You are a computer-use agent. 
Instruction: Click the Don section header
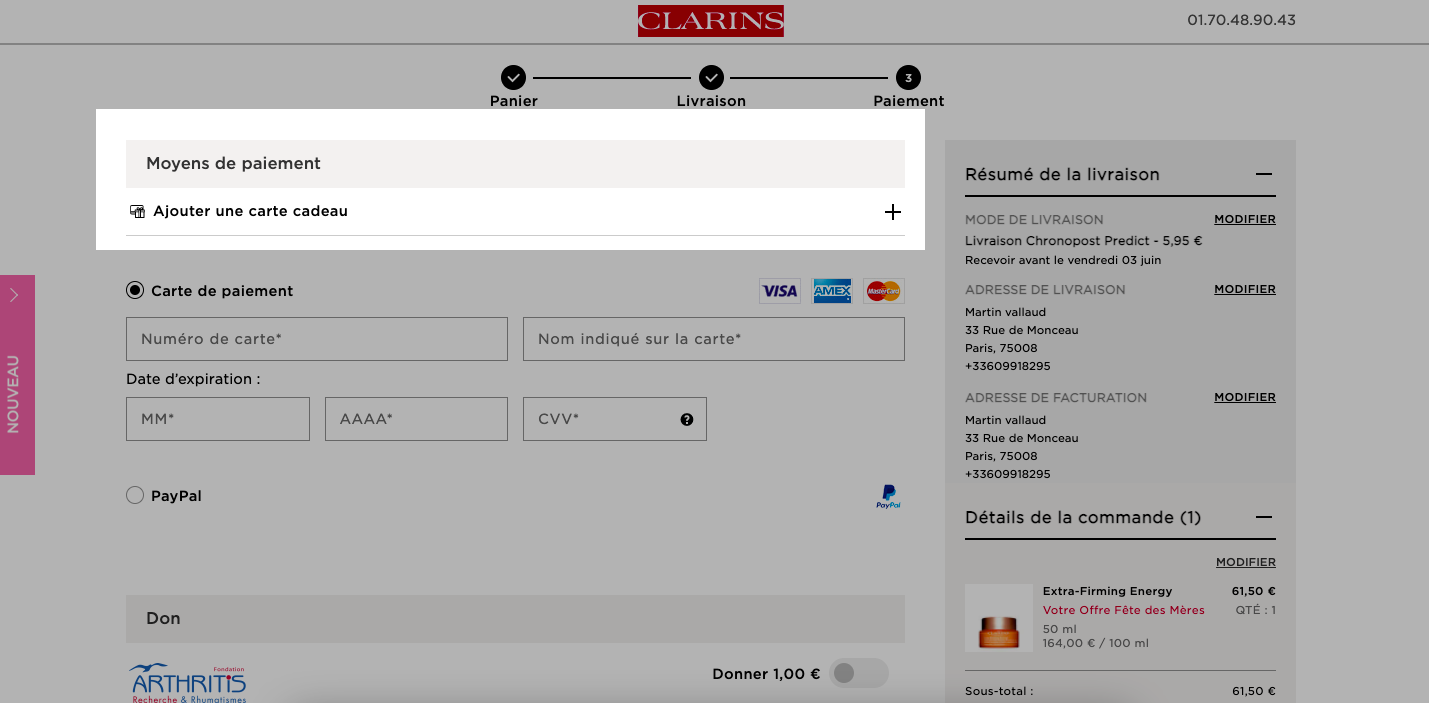click(515, 619)
